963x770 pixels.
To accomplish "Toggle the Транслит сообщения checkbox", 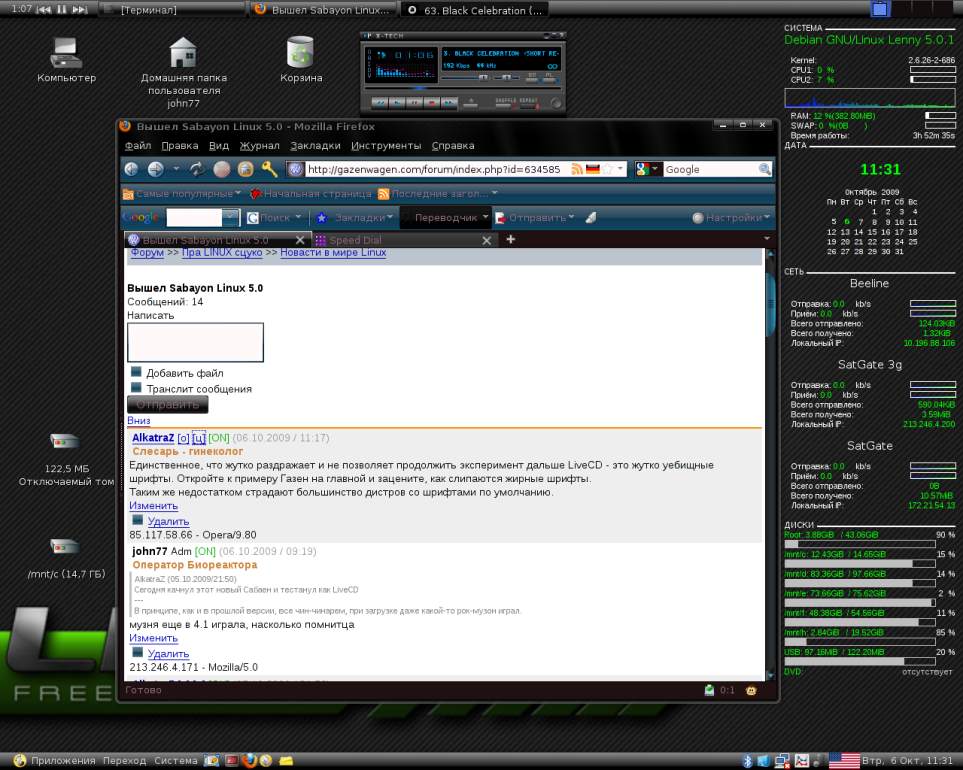I will pyautogui.click(x=136, y=387).
